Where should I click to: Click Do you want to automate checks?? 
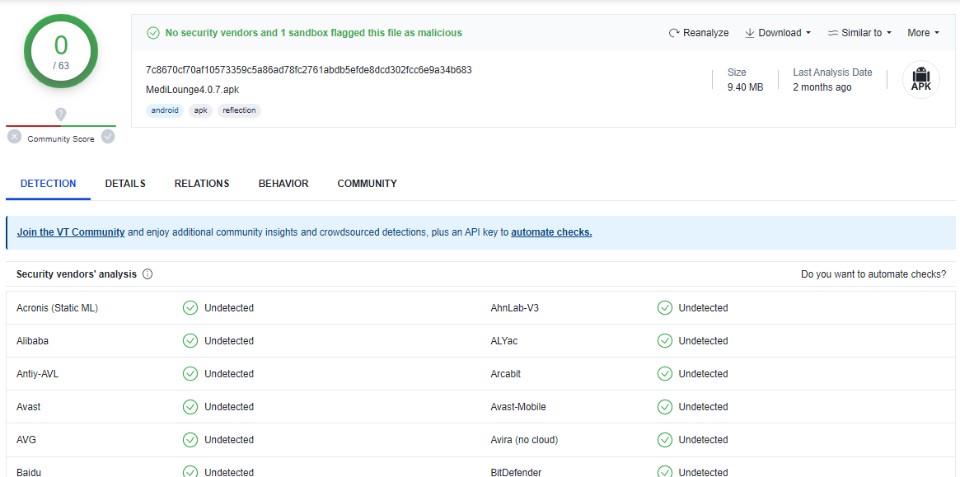873,274
